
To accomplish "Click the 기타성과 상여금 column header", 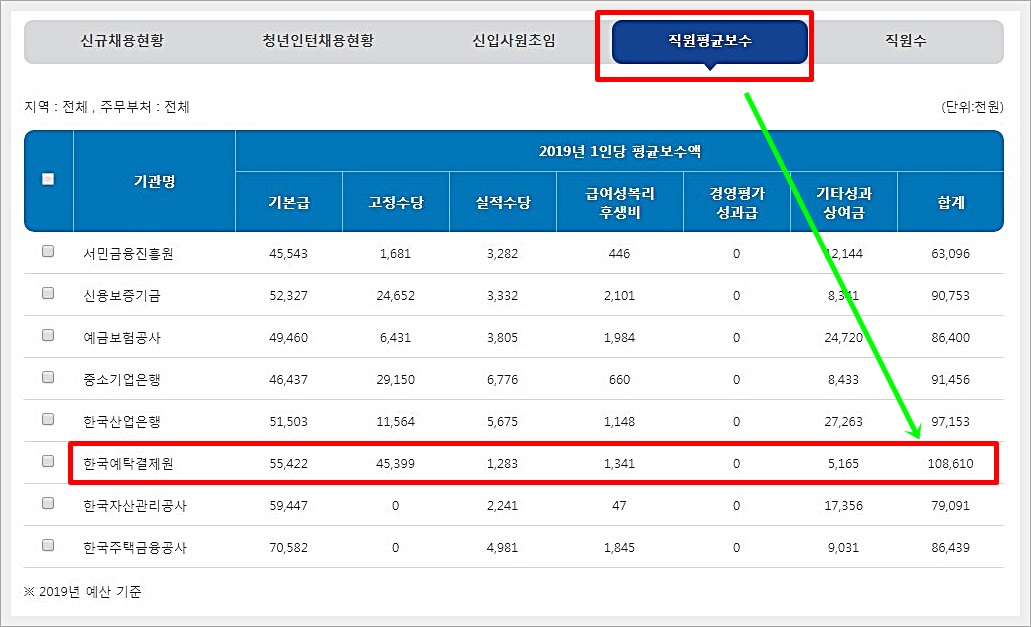I will click(x=844, y=202).
